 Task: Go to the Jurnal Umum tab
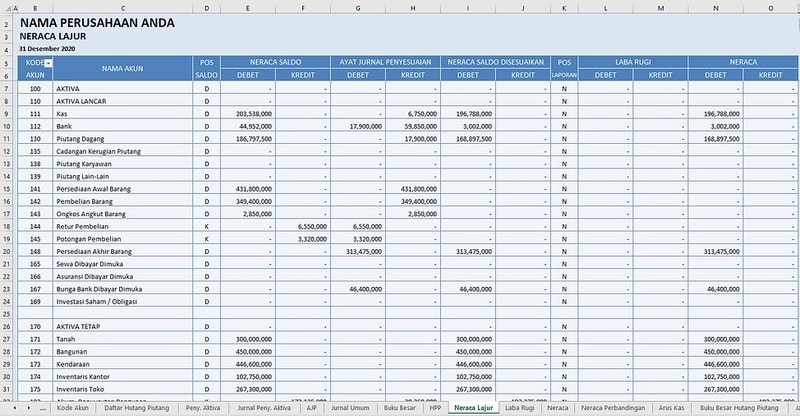[351, 408]
